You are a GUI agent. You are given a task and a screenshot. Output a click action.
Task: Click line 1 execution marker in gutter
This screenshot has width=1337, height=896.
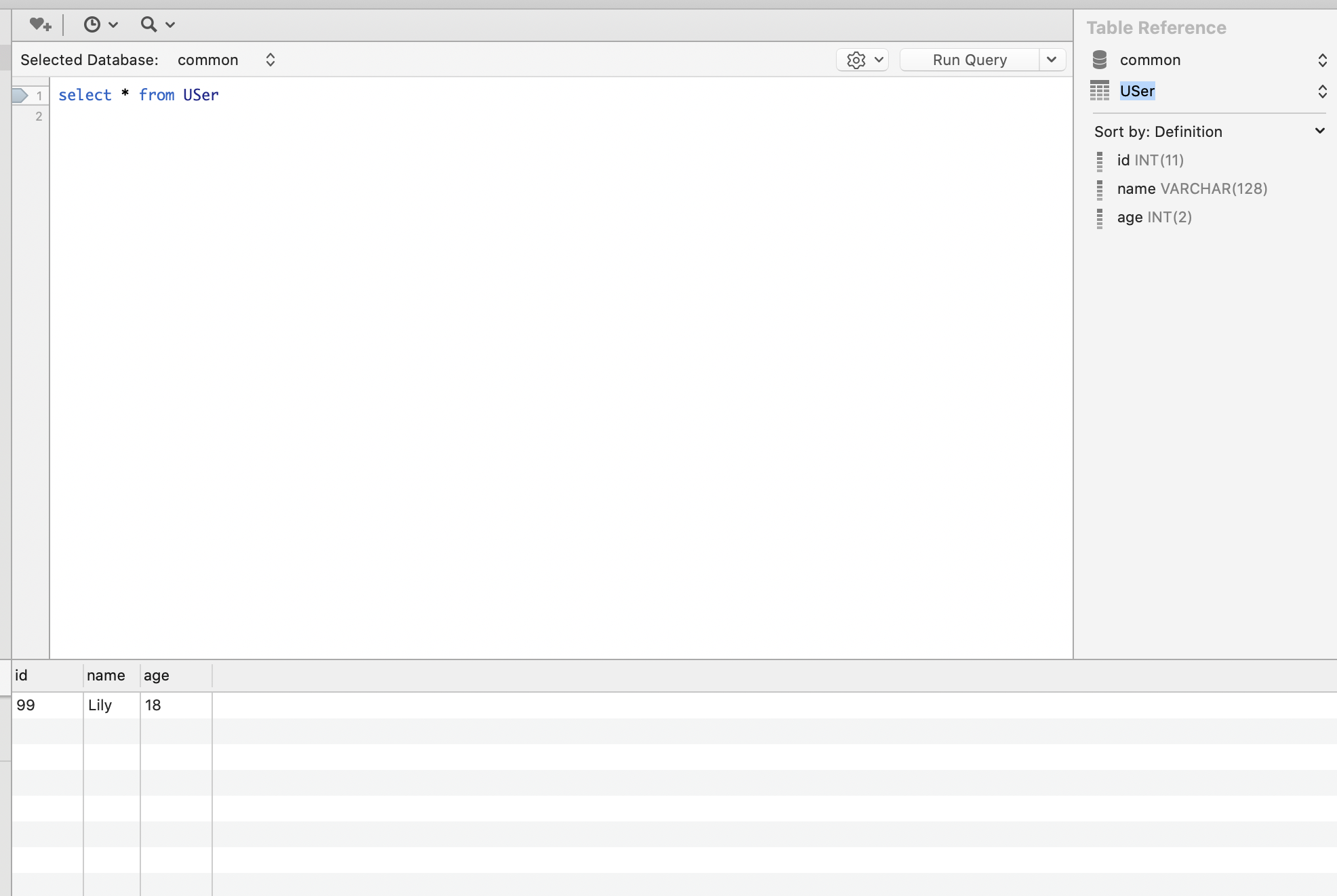point(22,96)
